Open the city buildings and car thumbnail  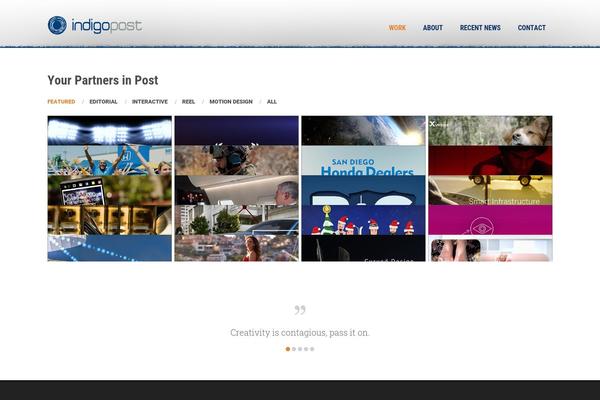pos(236,220)
